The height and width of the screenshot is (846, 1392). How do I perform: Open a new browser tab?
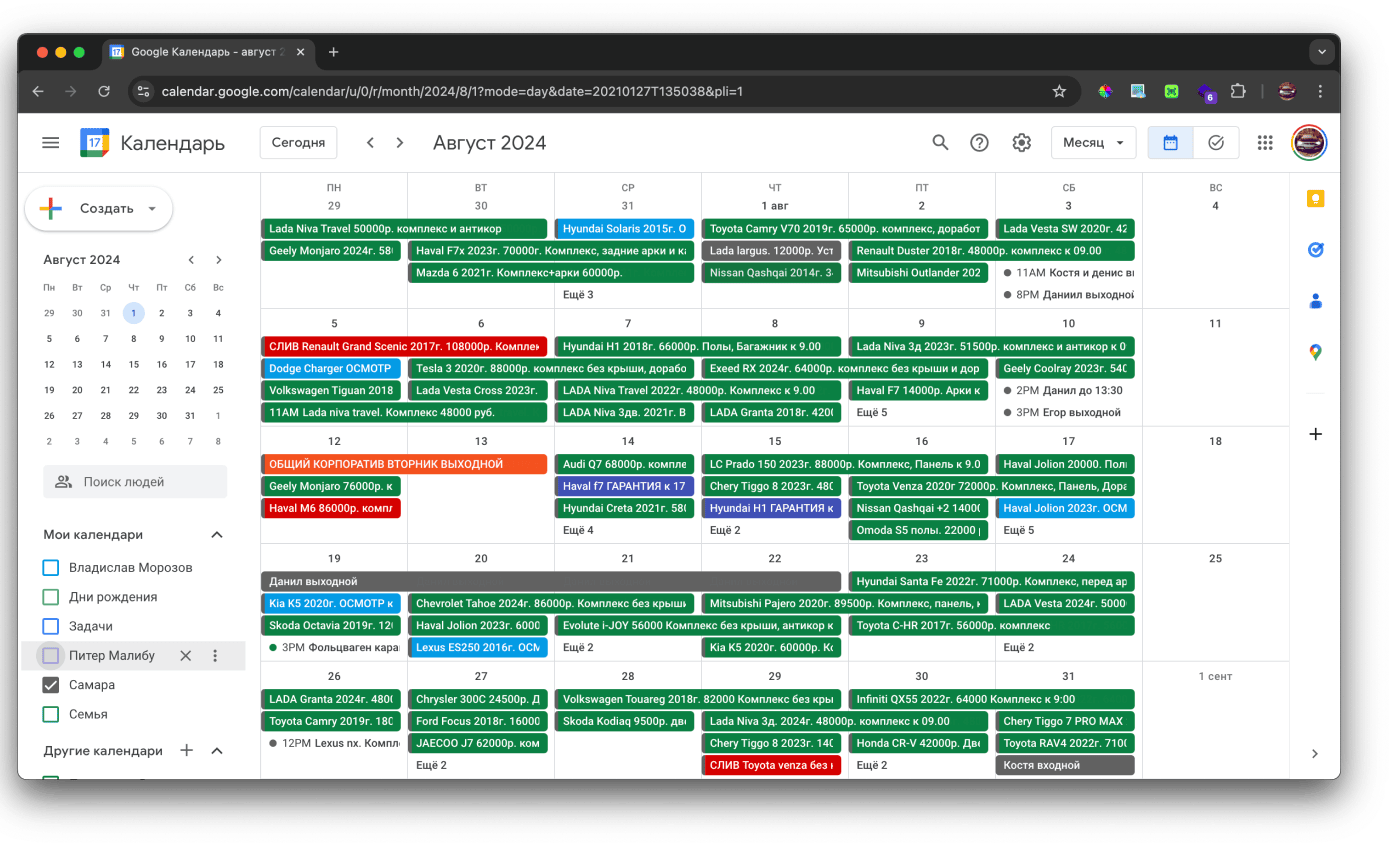click(334, 52)
